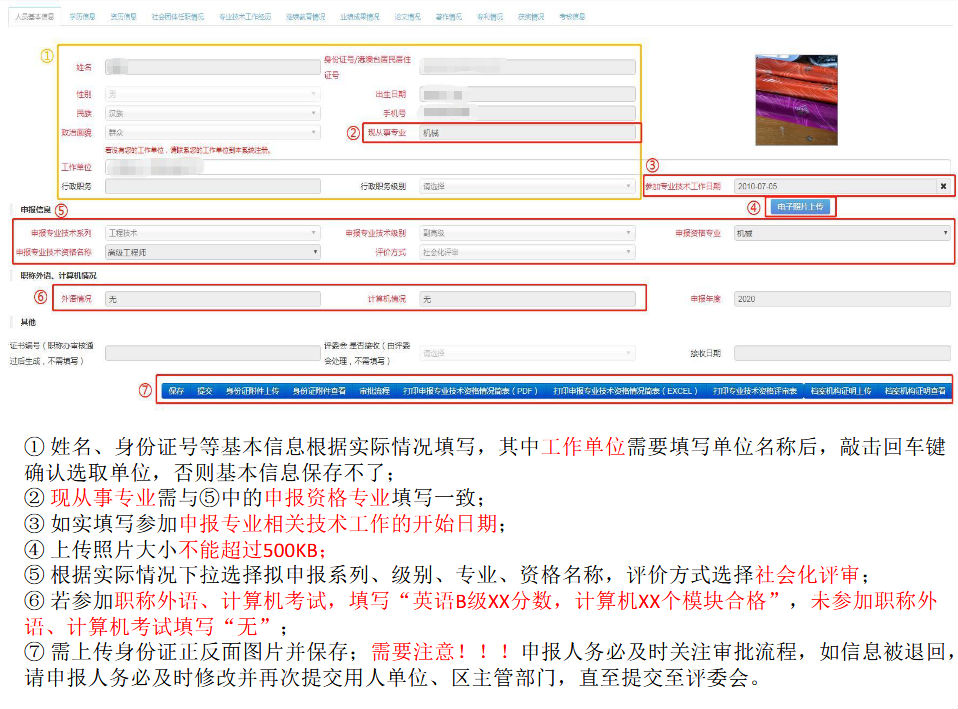Open the 论文情况 tab
Screen dimensions: 958x709
tap(408, 17)
